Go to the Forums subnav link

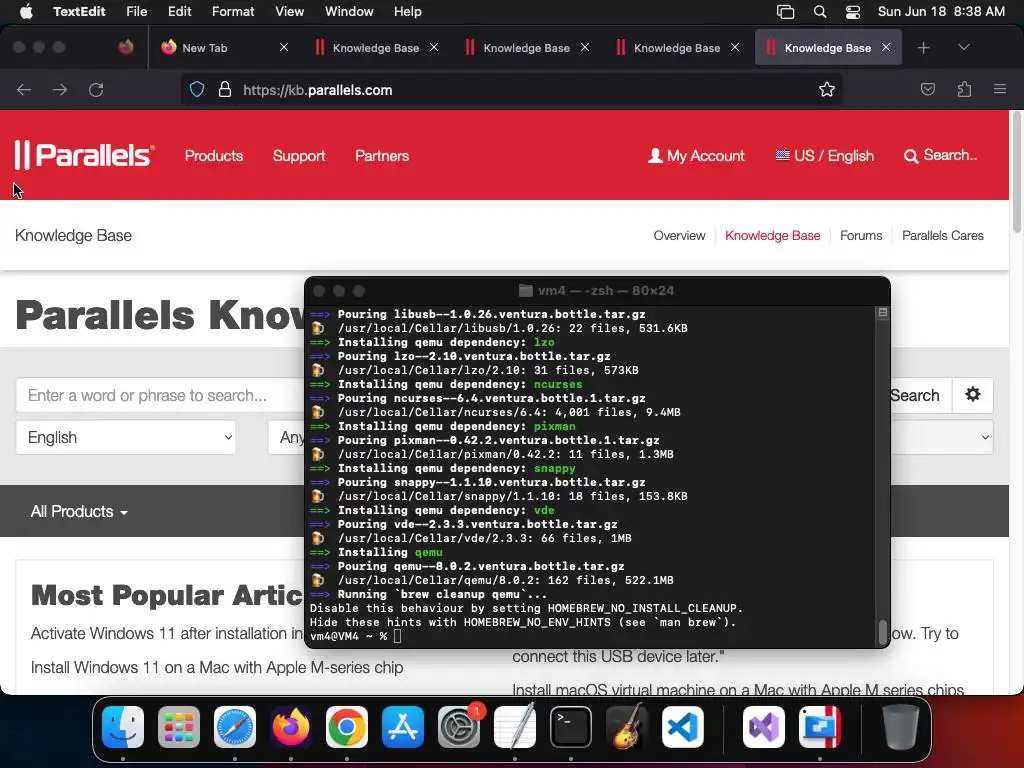pos(861,236)
